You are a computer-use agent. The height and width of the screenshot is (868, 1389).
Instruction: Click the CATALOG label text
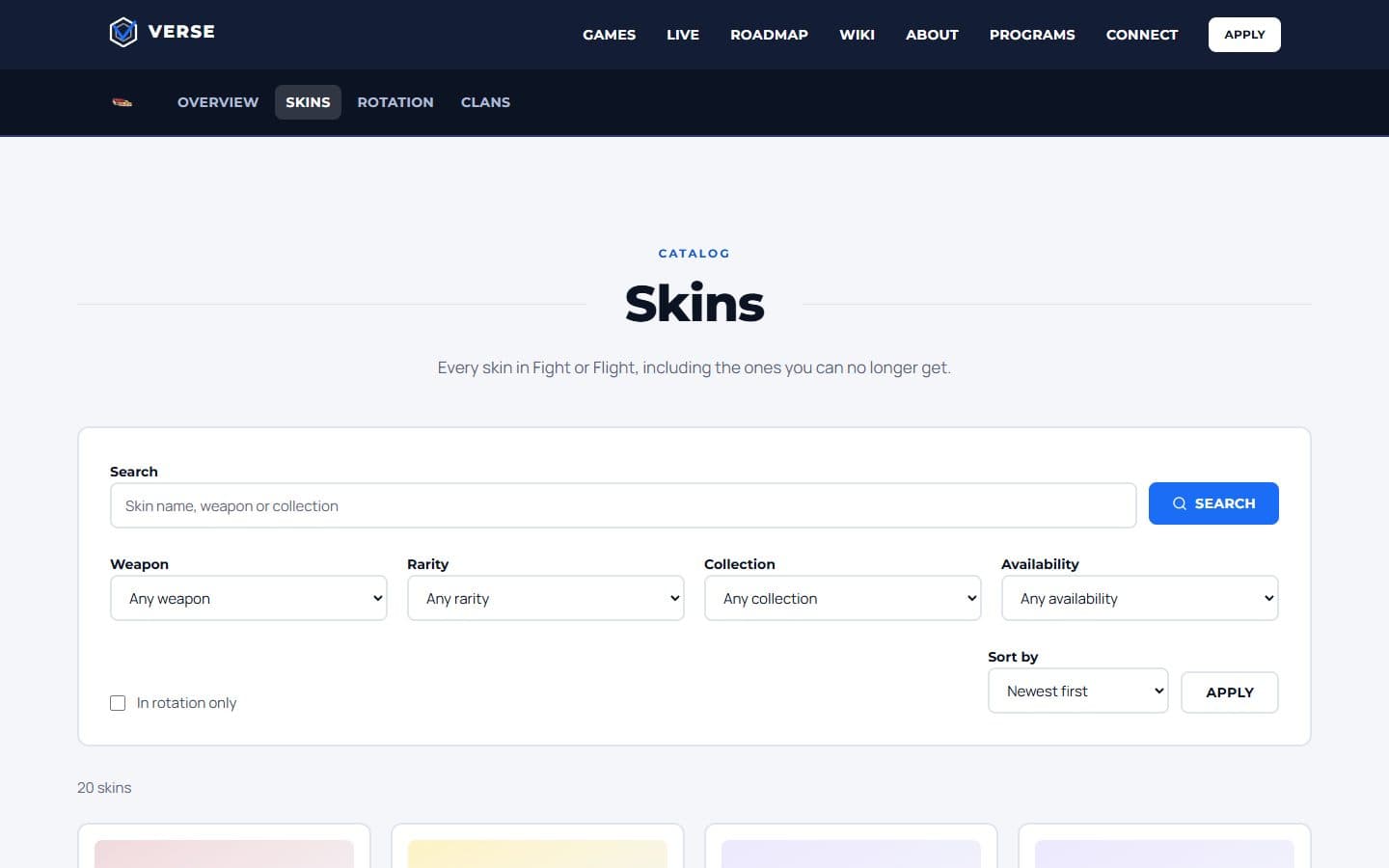click(694, 254)
